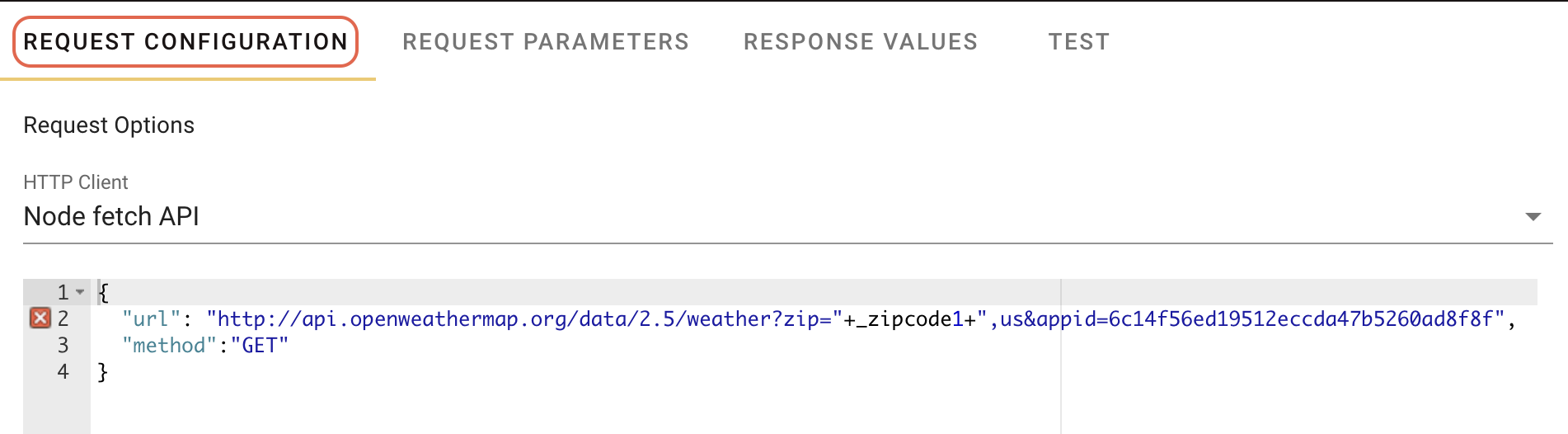Open the HTTP Client dropdown arrow
Viewport: 1568px width, 434px height.
[x=1533, y=216]
